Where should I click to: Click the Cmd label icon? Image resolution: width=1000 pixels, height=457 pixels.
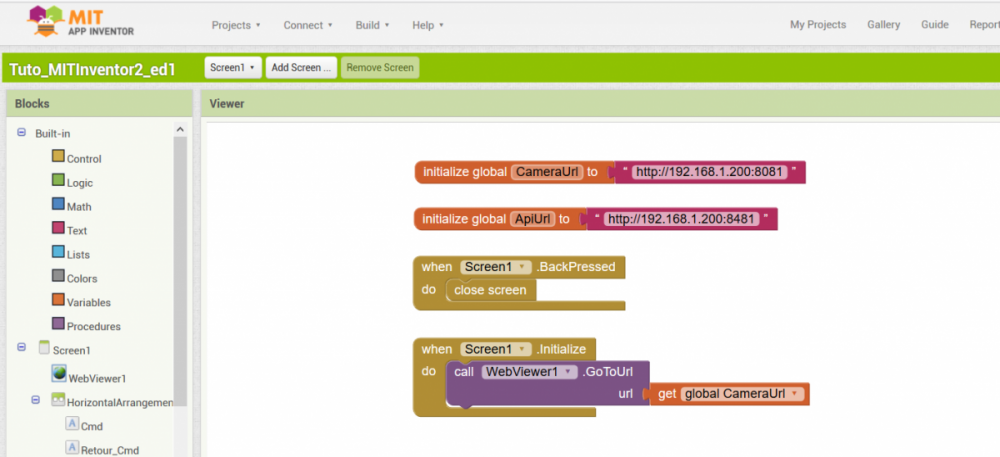click(x=72, y=424)
